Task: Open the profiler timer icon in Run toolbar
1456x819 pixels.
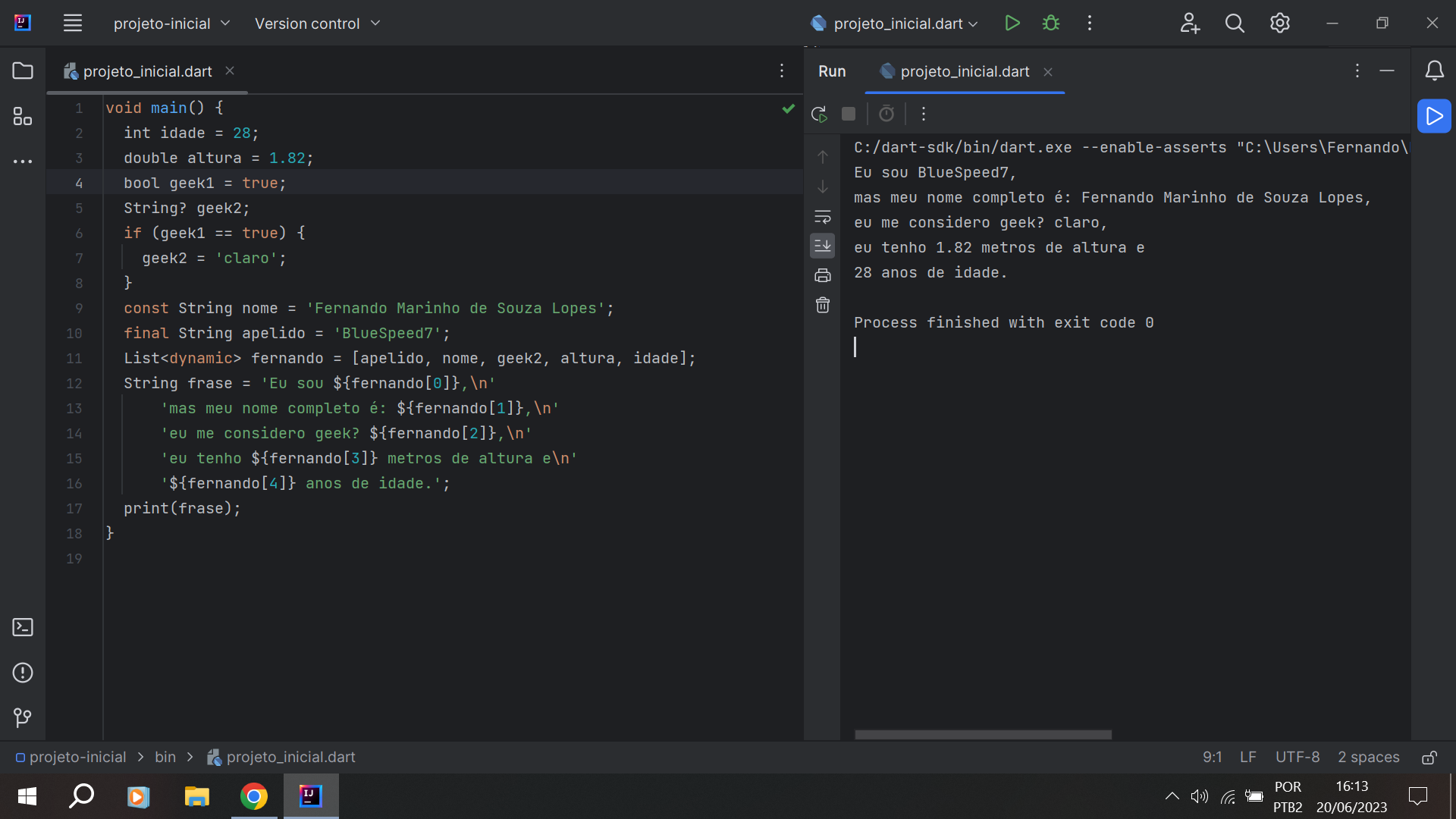Action: click(886, 114)
